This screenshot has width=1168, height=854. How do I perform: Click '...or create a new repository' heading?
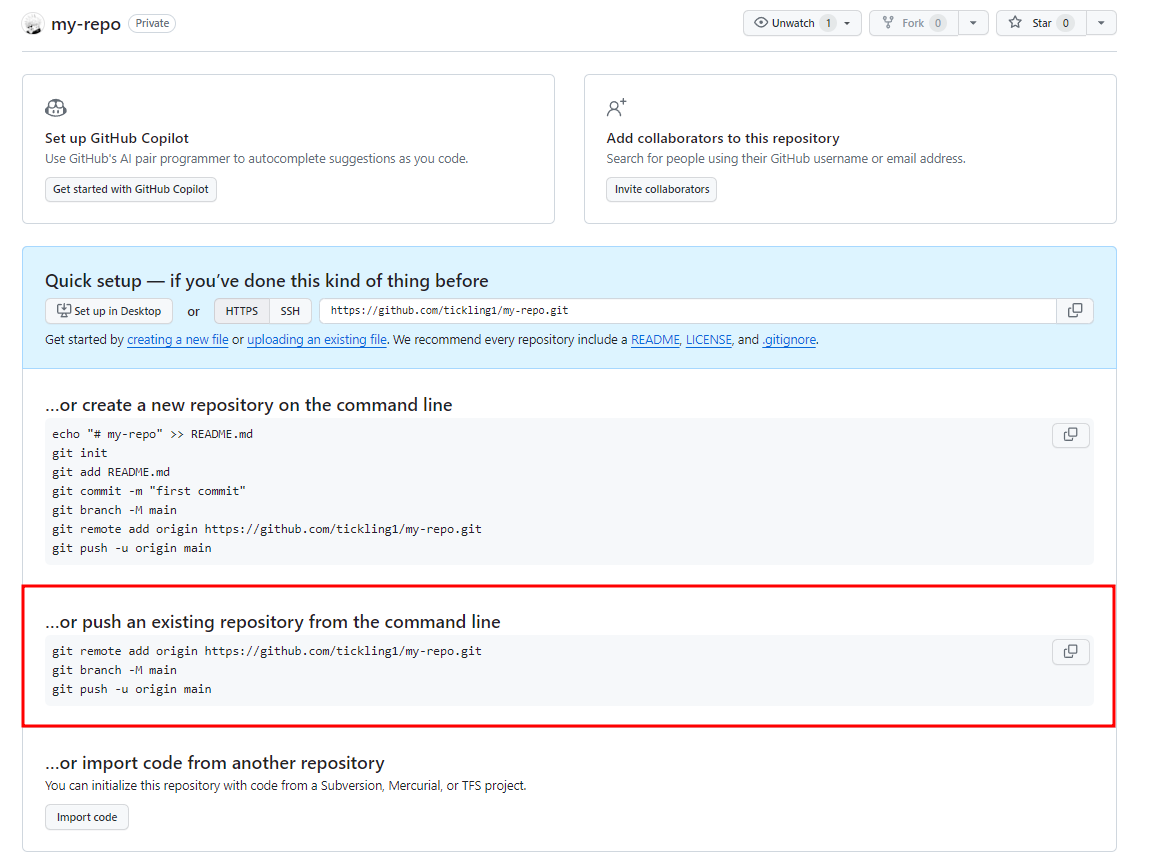click(x=249, y=405)
